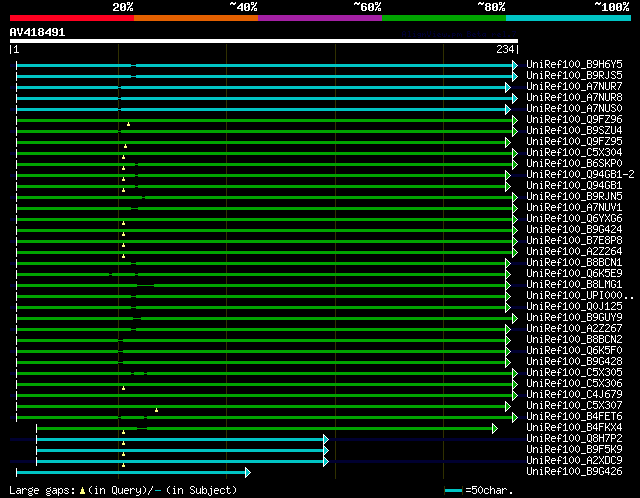This screenshot has height=498, width=640.
Task: Select hit label UniRef100_B9G424
Action: pyautogui.click(x=574, y=230)
